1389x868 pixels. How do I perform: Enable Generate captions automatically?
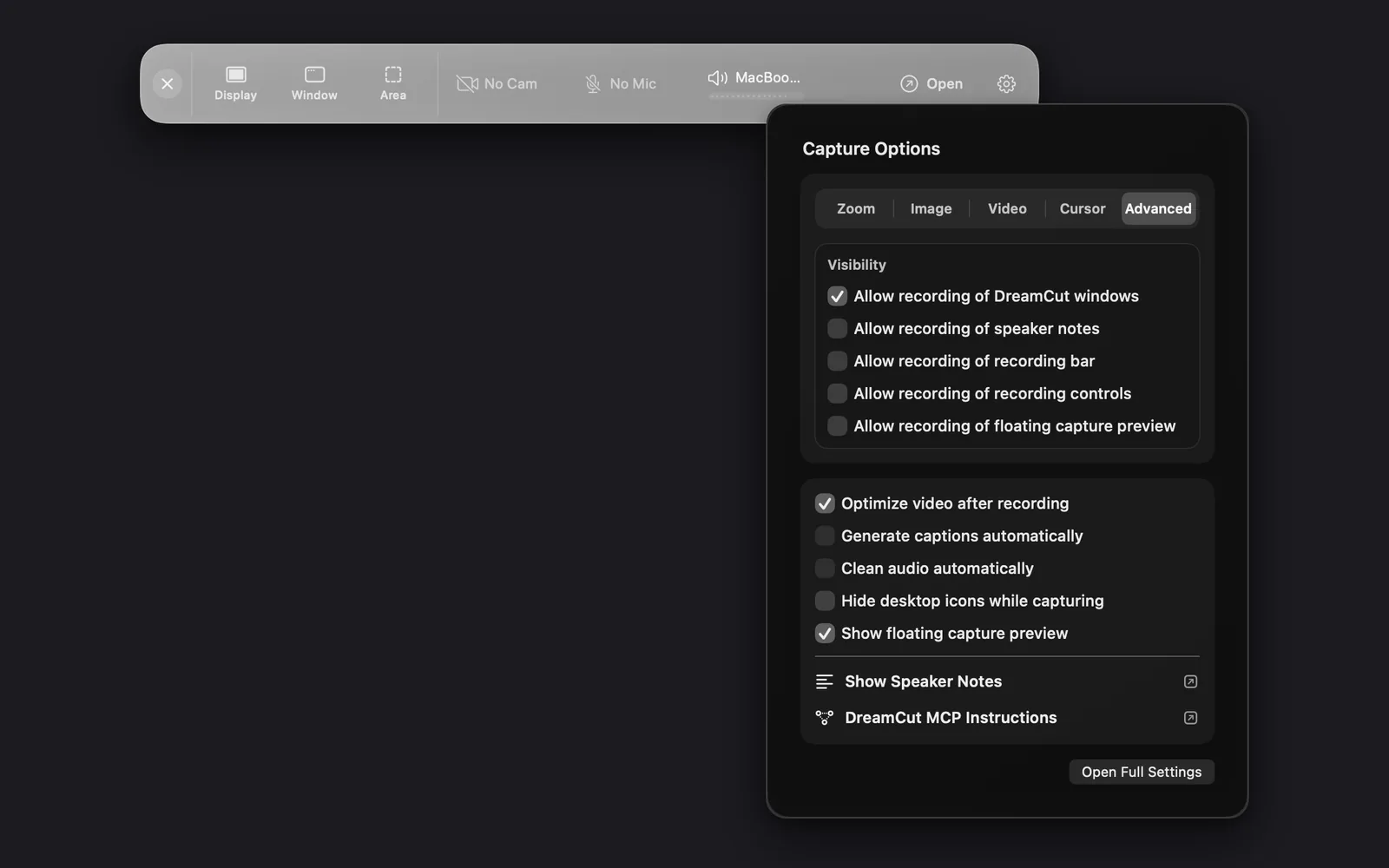[825, 536]
